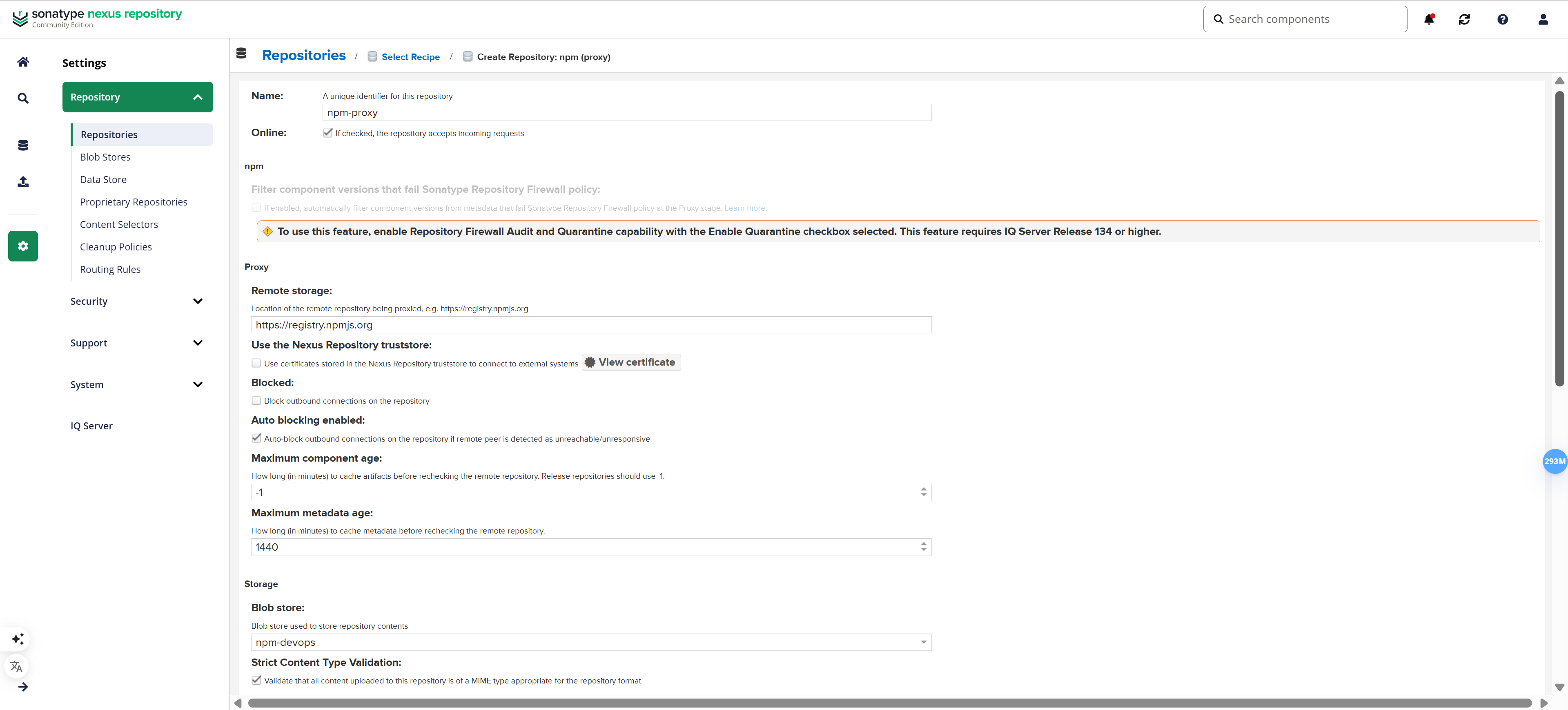
Task: Open the help question mark icon
Action: coord(1503,20)
